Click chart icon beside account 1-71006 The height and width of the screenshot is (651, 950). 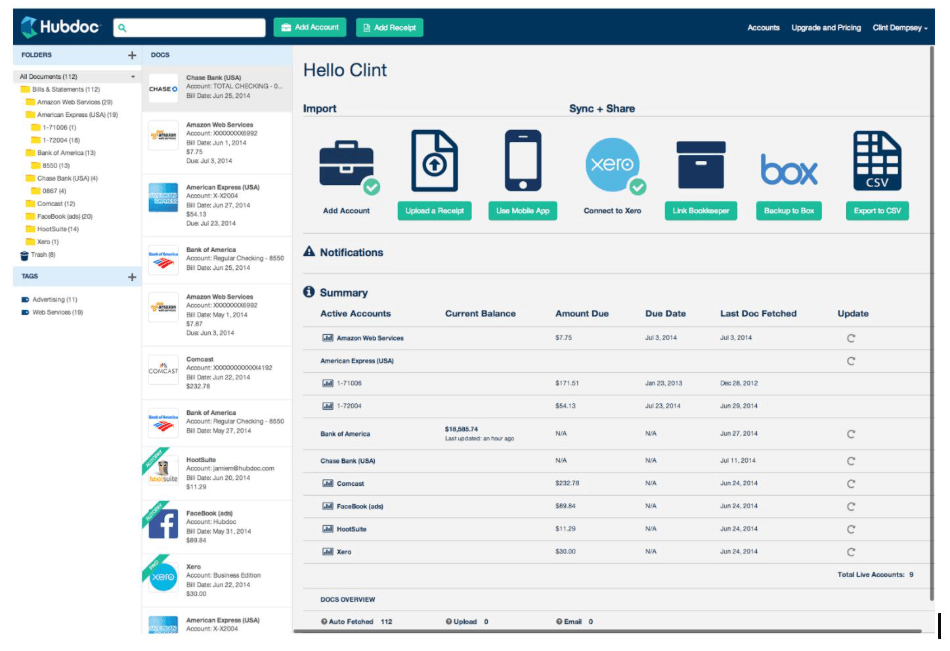(328, 383)
